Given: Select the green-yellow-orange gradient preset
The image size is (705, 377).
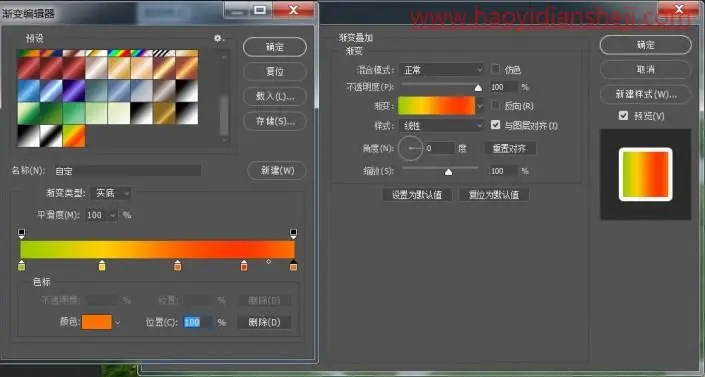Looking at the screenshot, I should [74, 136].
